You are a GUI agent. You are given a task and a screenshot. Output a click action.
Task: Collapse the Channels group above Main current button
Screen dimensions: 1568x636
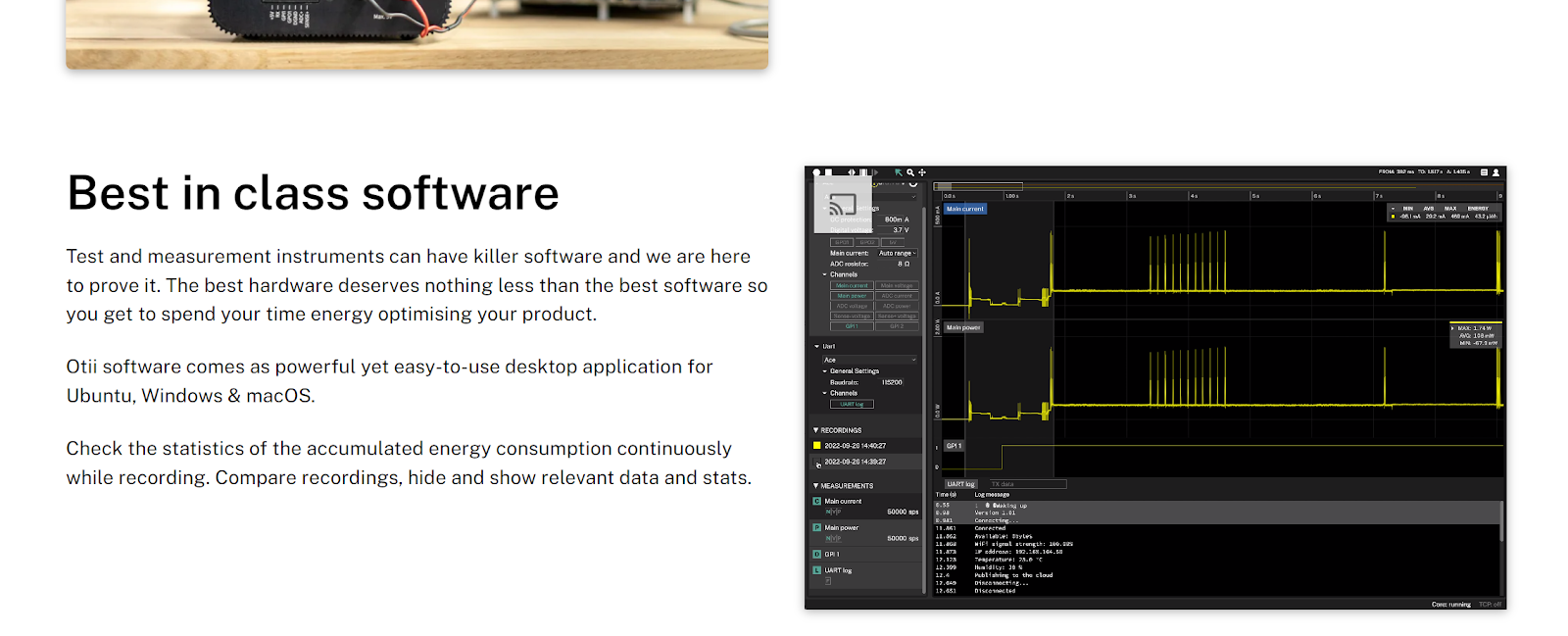click(x=824, y=274)
